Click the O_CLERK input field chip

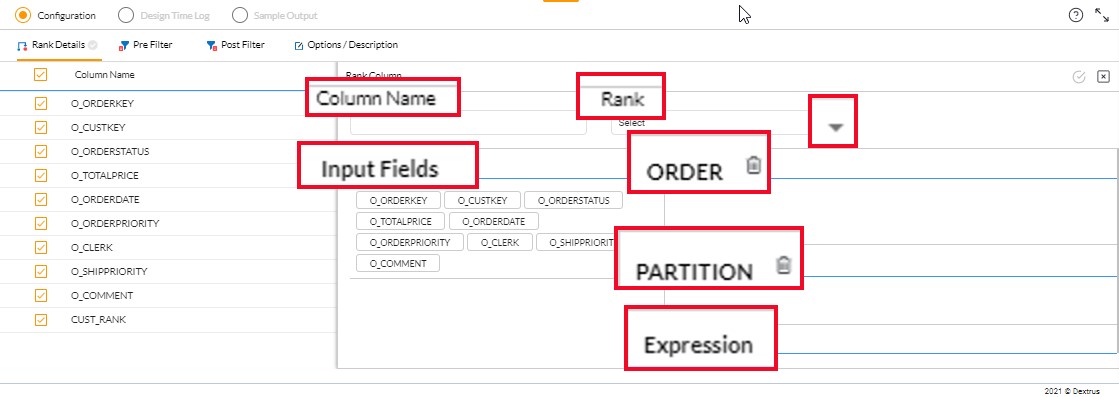point(500,242)
